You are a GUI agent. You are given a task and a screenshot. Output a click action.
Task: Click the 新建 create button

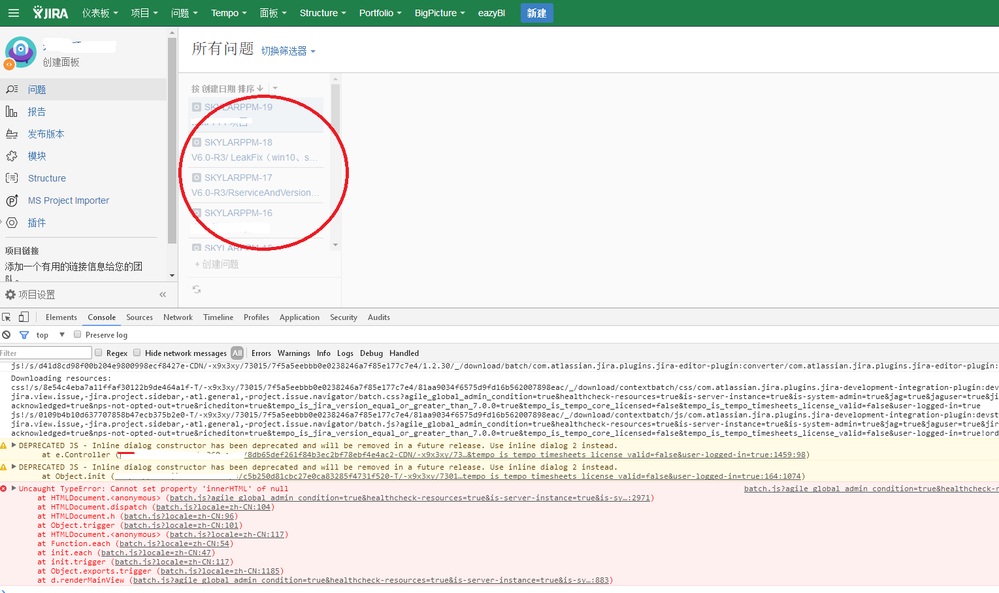pyautogui.click(x=536, y=13)
